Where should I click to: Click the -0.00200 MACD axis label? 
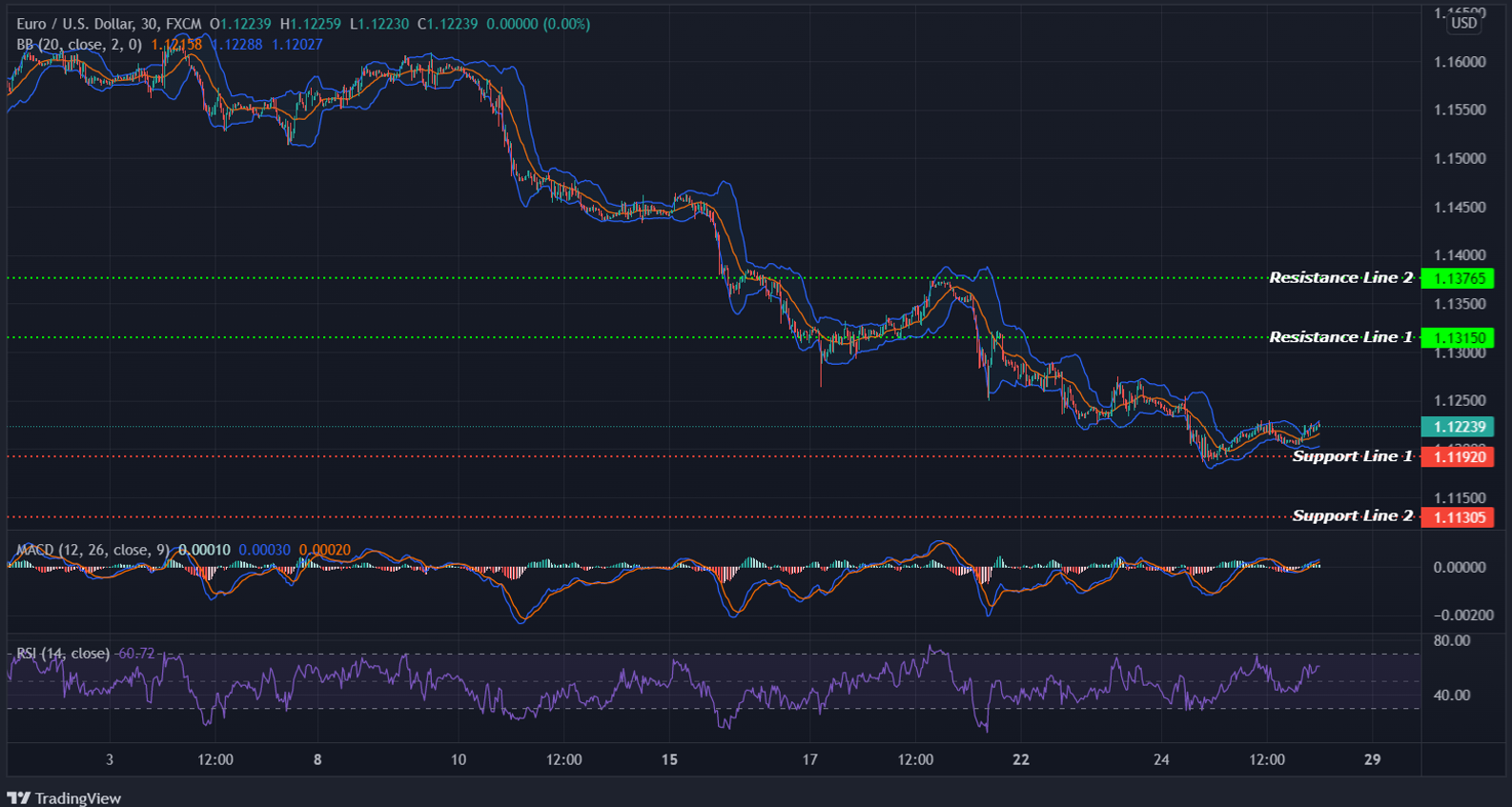click(1463, 615)
